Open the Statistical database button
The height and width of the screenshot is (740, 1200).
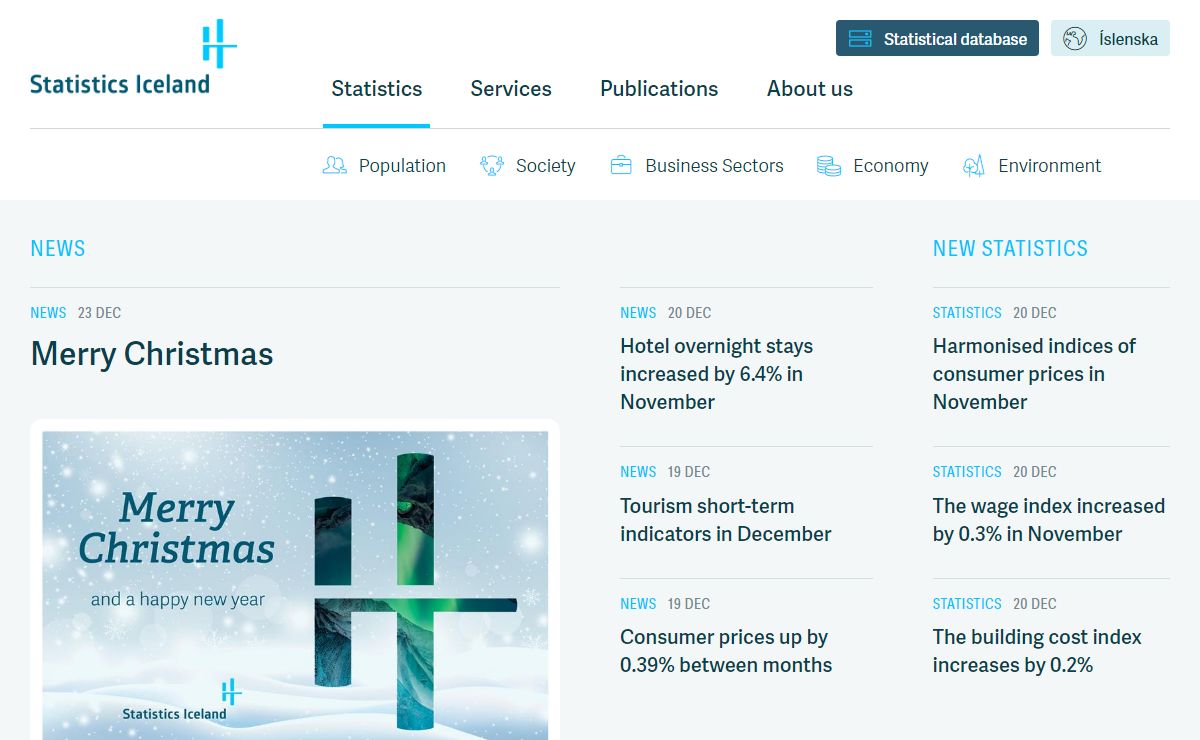[x=937, y=39]
